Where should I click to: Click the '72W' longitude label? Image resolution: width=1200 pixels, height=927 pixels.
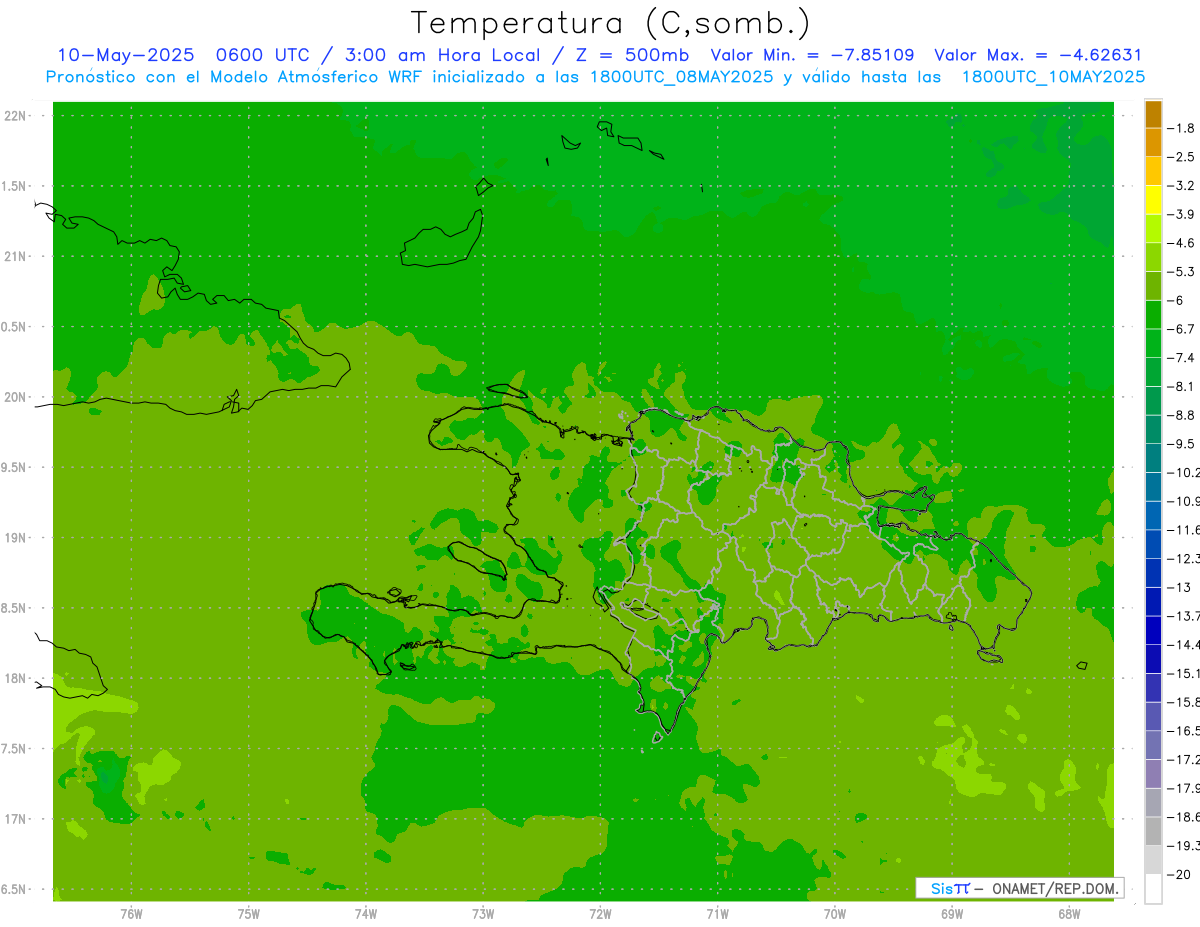pos(600,913)
